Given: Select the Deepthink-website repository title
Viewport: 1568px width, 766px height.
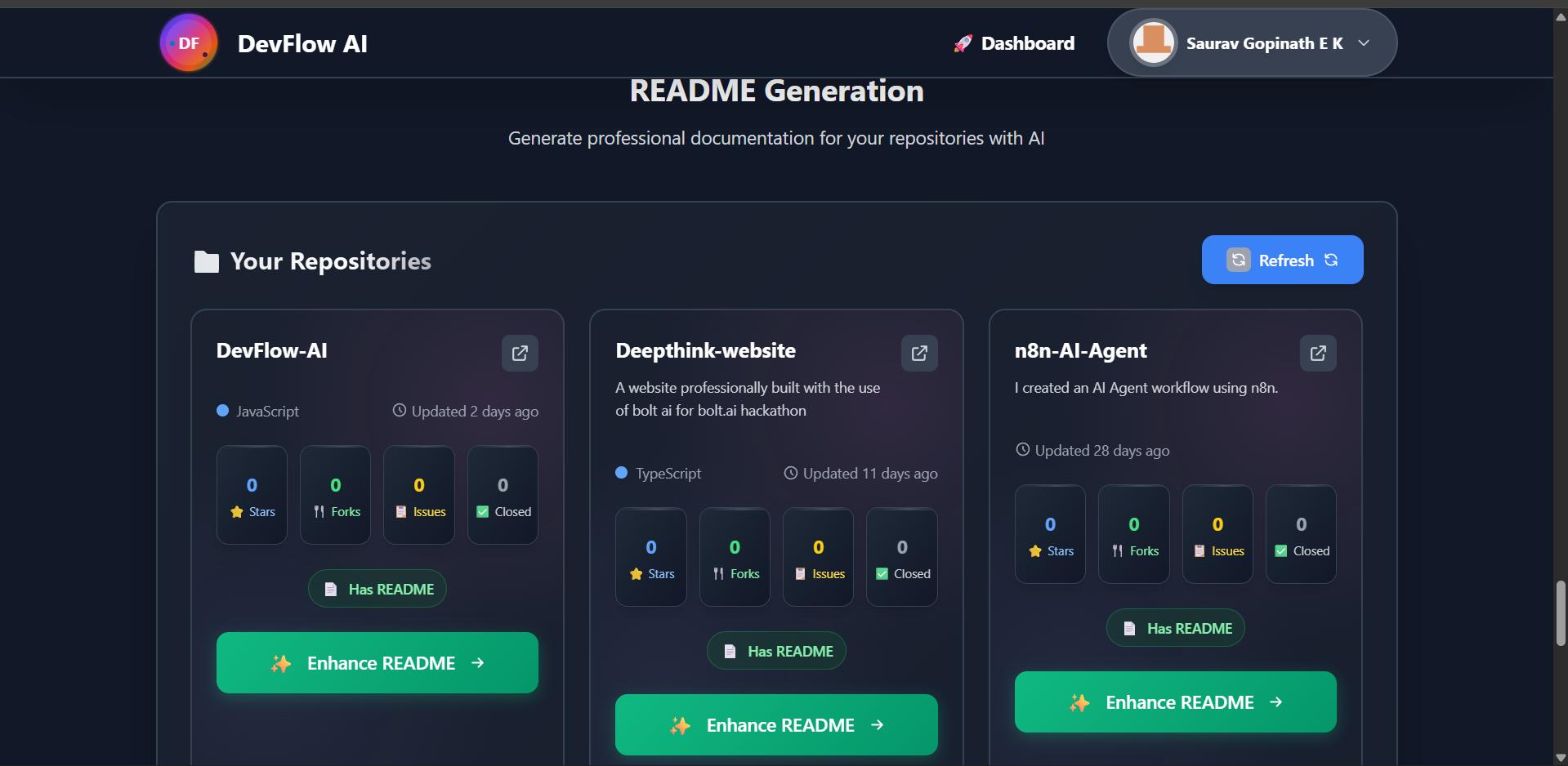Looking at the screenshot, I should click(x=706, y=351).
